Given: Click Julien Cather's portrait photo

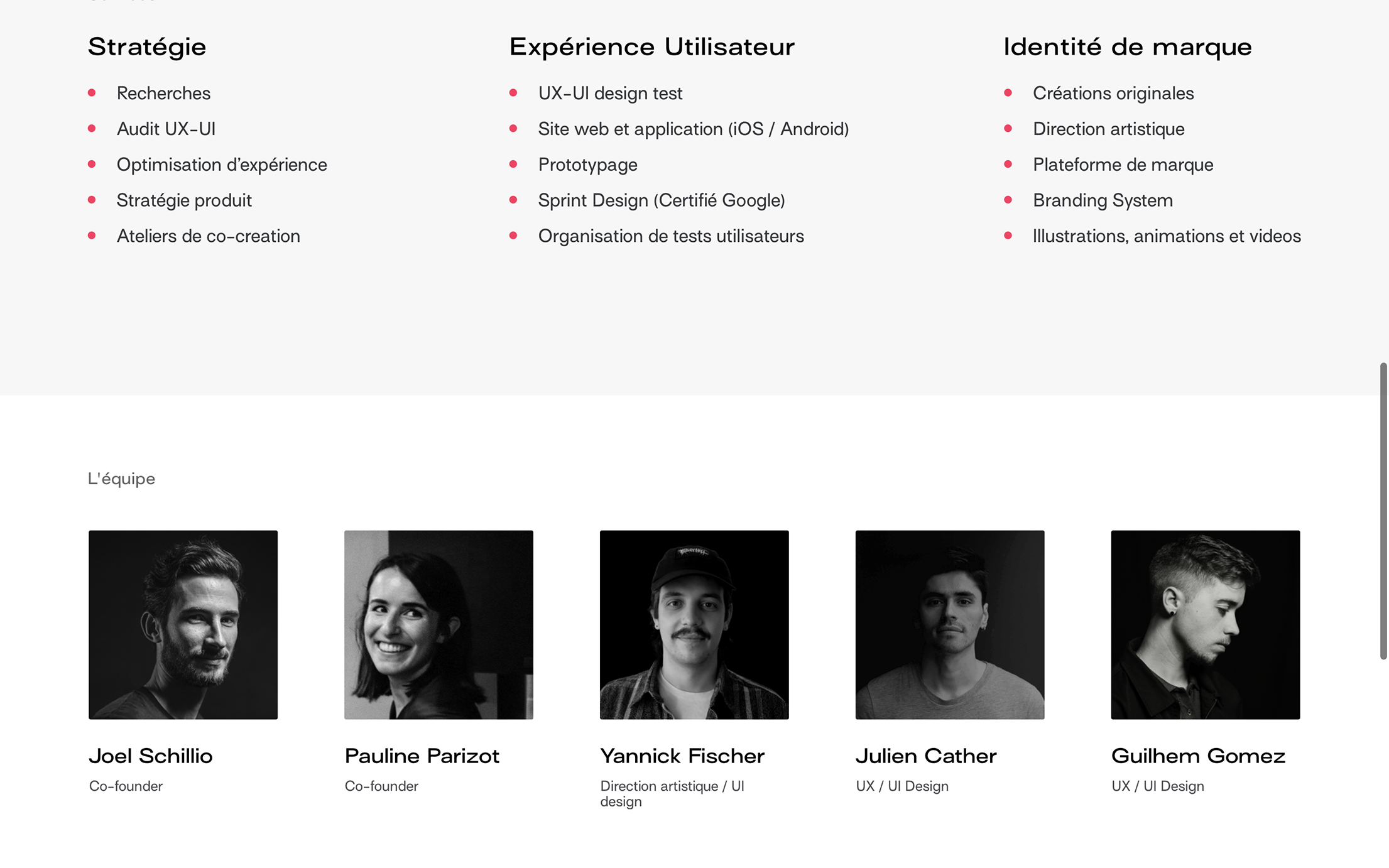Looking at the screenshot, I should [949, 624].
